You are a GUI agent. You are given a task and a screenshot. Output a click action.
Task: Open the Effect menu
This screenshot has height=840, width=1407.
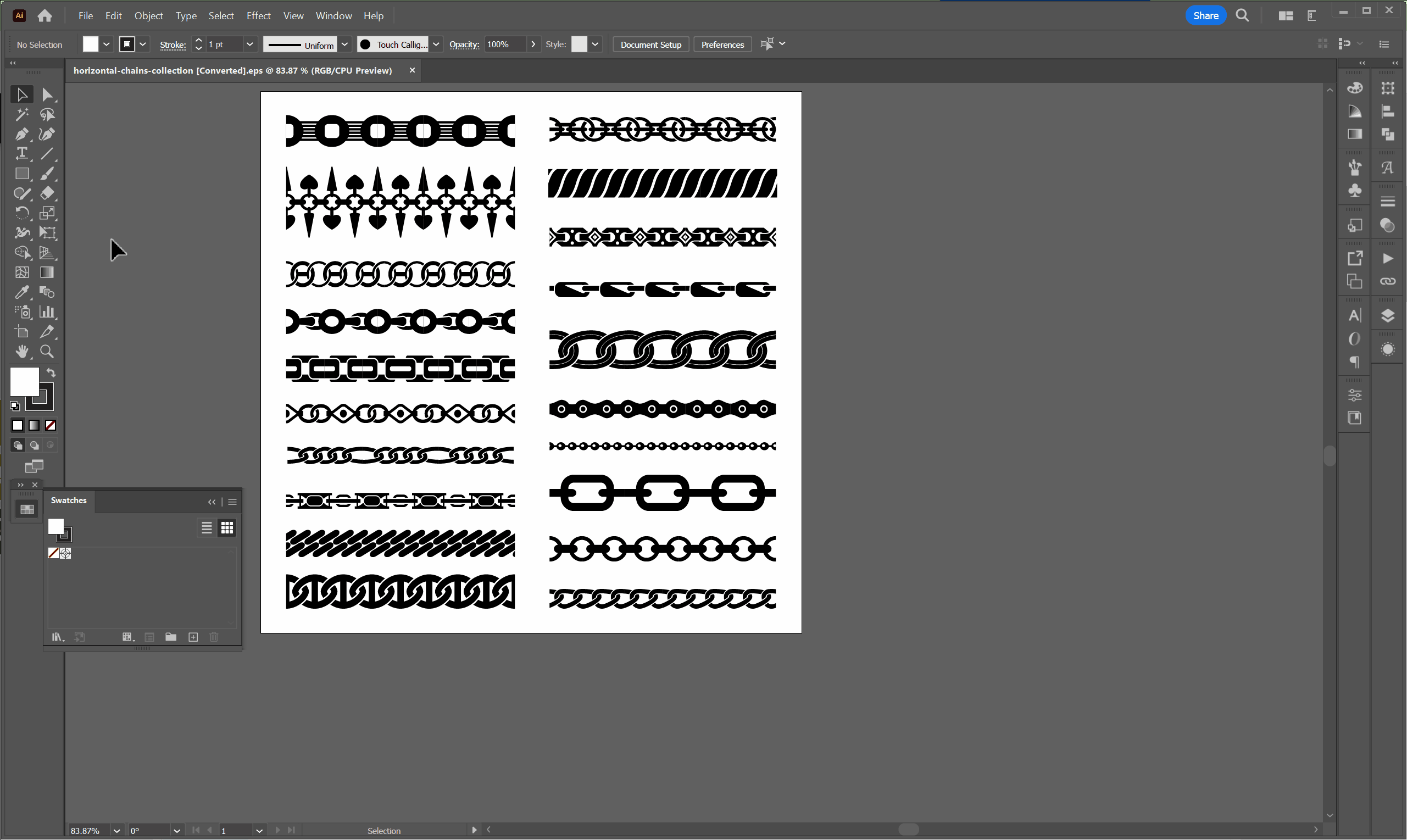[x=258, y=16]
